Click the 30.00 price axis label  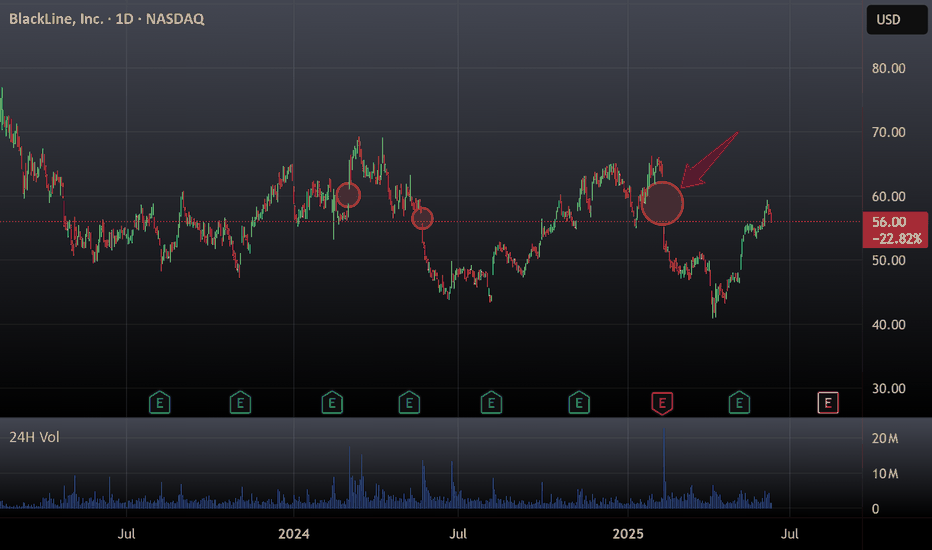coord(889,388)
